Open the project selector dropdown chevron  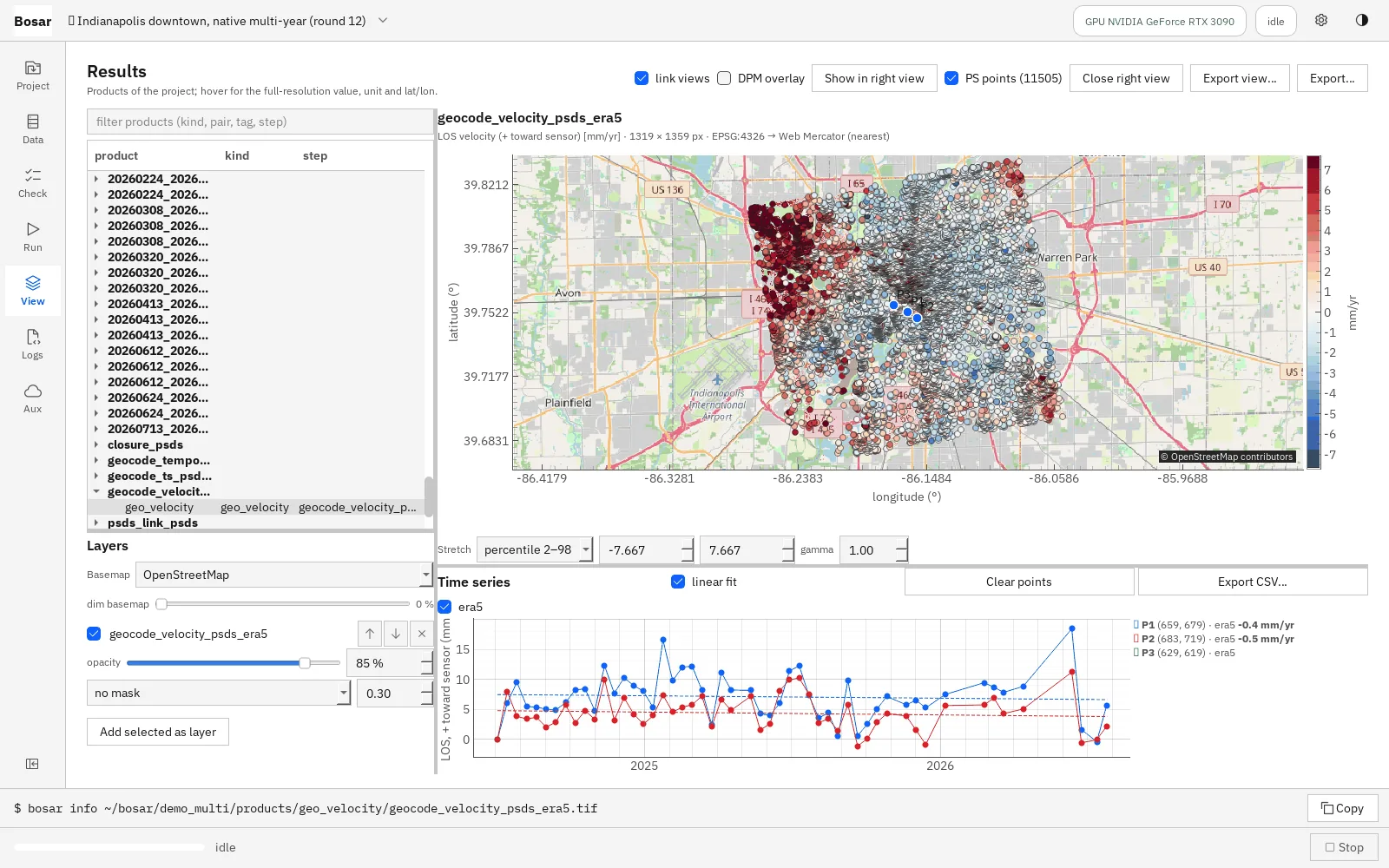point(383,21)
